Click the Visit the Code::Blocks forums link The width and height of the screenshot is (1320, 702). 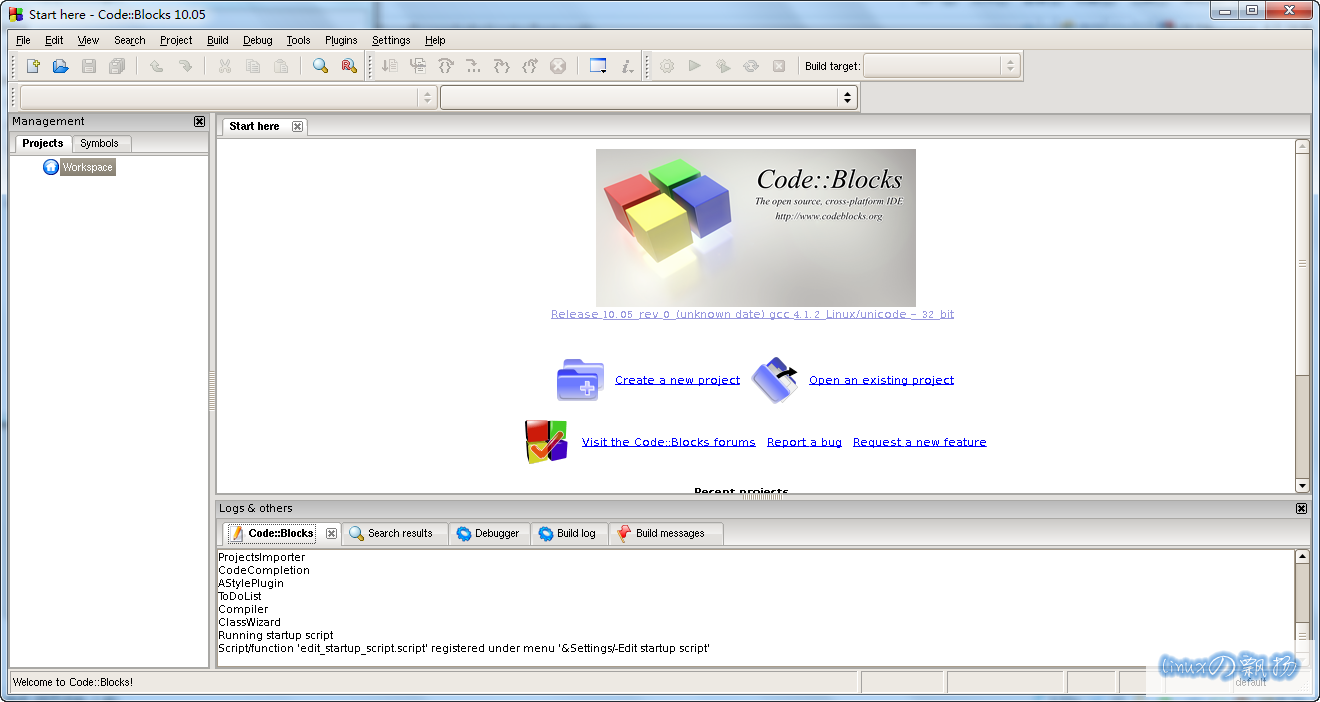[x=668, y=442]
